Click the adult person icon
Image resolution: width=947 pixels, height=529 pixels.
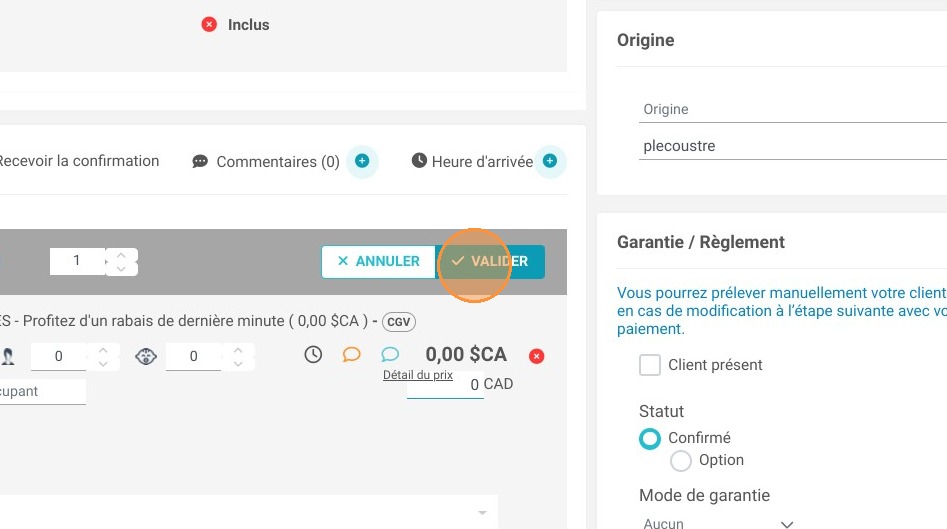pos(8,356)
